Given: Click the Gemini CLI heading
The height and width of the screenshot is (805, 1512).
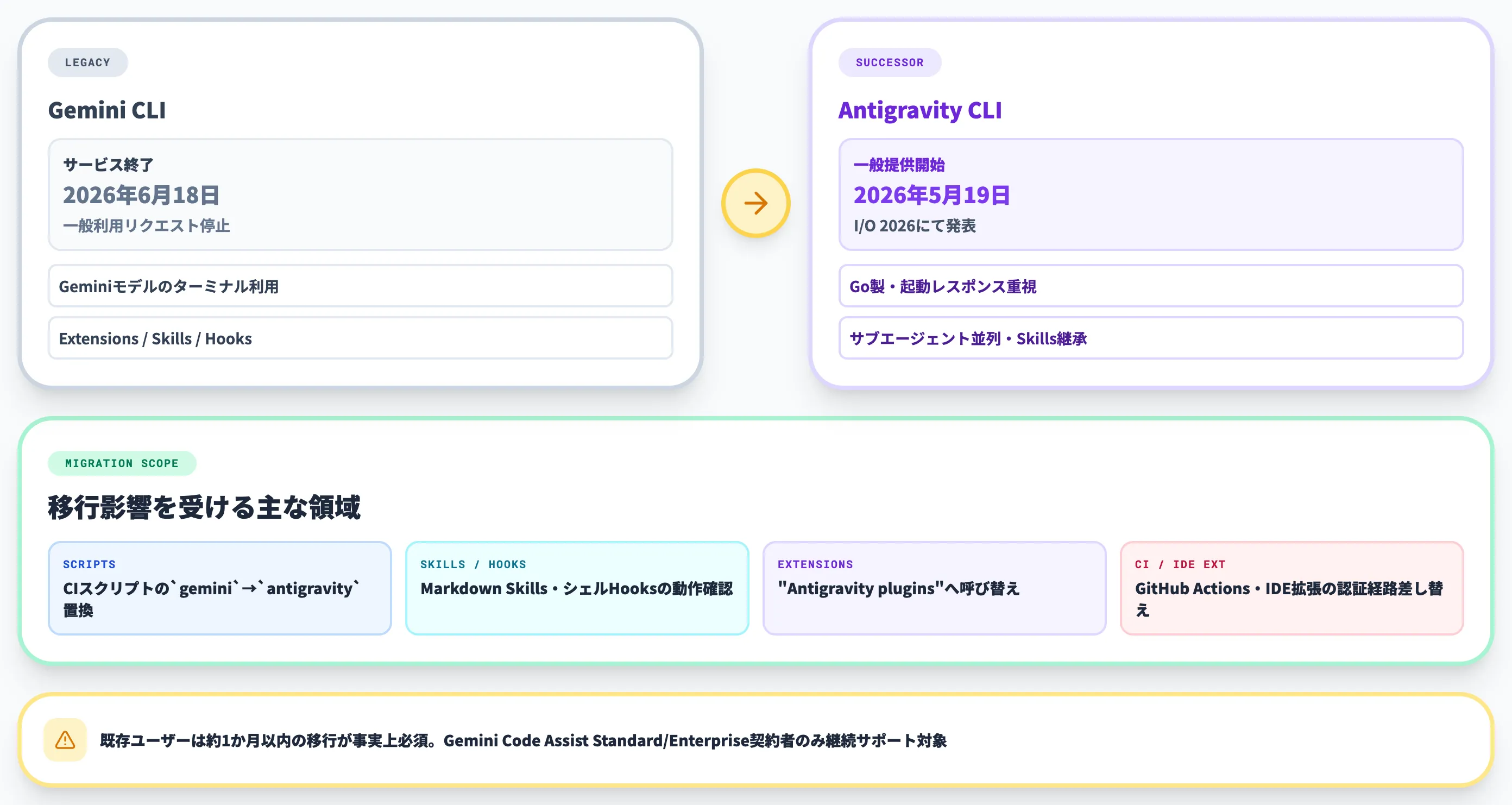Looking at the screenshot, I should click(107, 110).
